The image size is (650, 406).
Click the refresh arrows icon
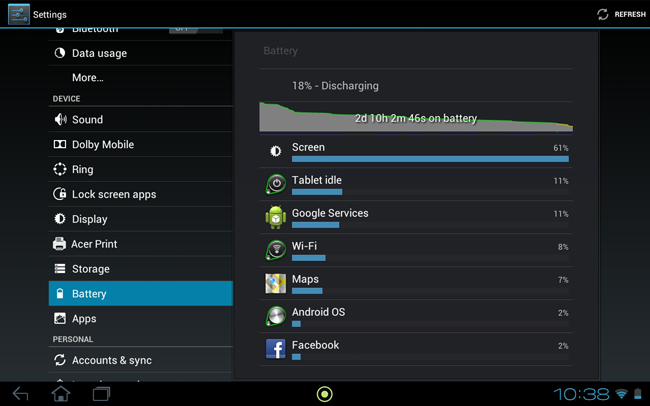click(603, 15)
